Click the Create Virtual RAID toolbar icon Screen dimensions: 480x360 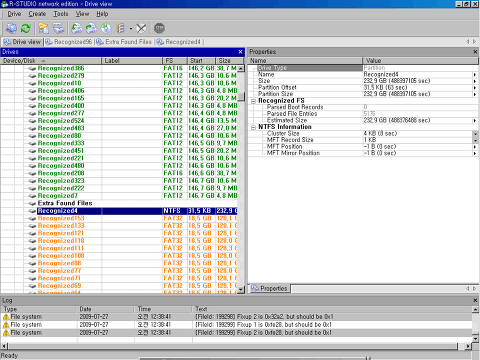(121, 28)
